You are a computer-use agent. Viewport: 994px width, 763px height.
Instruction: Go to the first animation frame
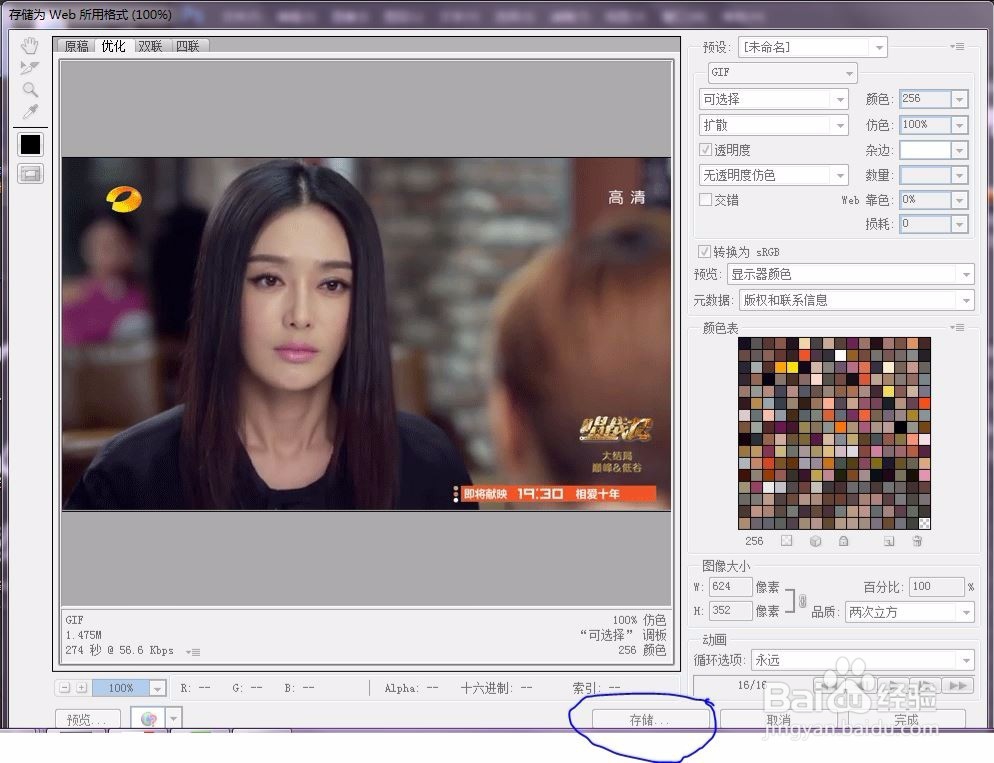click(x=827, y=685)
